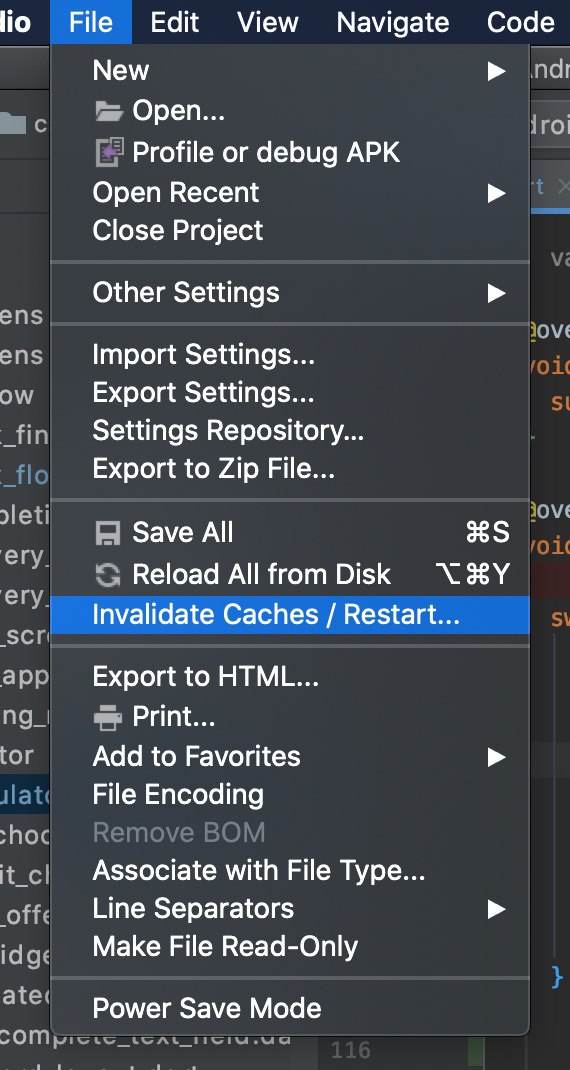Expand the Add to Favorites submenu arrow
The width and height of the screenshot is (570, 1070).
[496, 757]
